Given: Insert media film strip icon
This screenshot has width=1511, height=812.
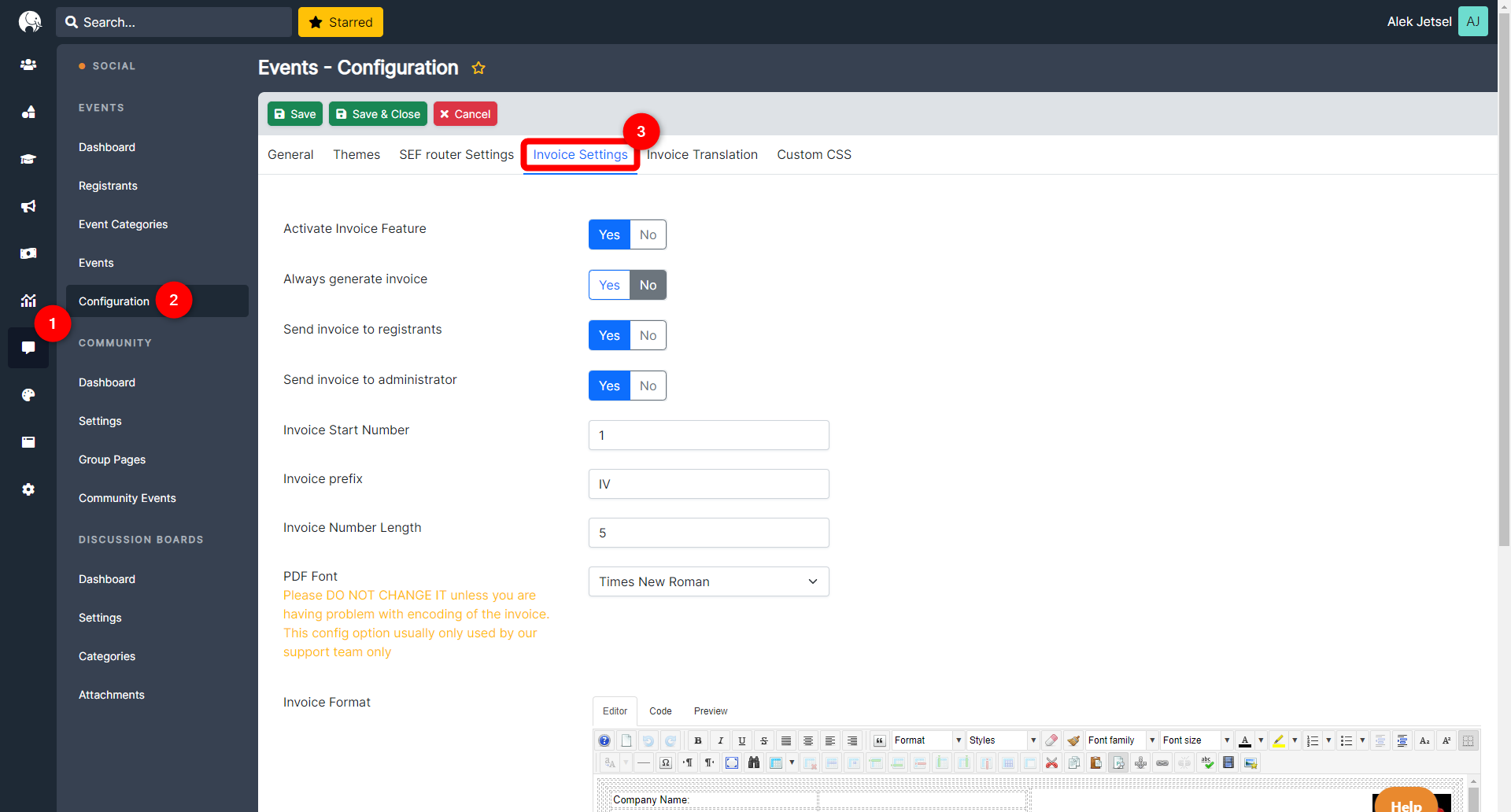Looking at the screenshot, I should (1228, 762).
